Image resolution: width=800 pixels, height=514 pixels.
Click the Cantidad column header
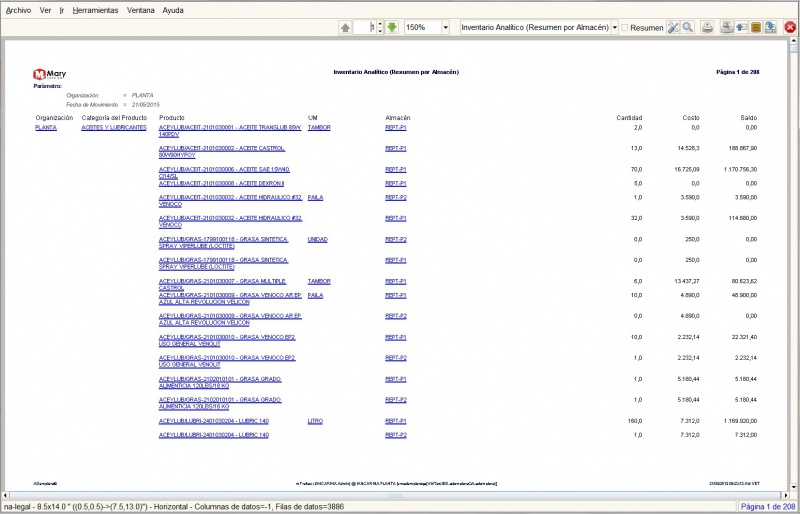(x=629, y=118)
